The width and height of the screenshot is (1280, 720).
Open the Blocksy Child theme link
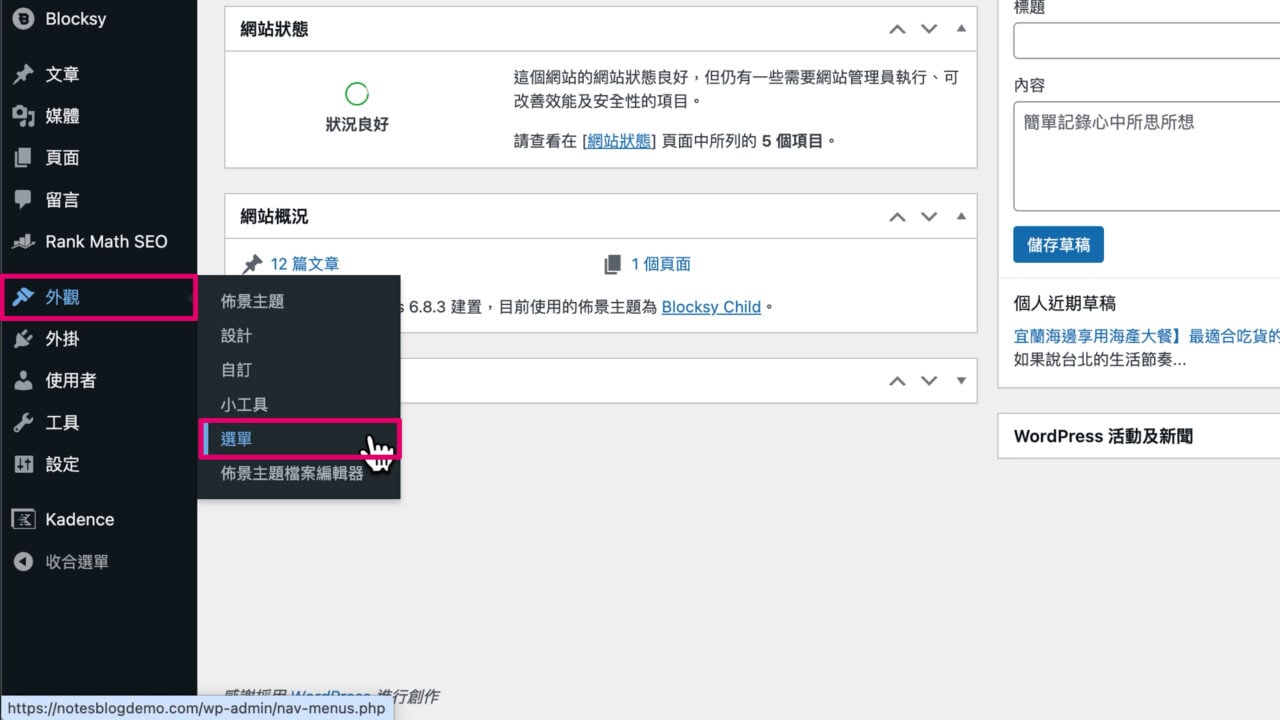tap(711, 307)
